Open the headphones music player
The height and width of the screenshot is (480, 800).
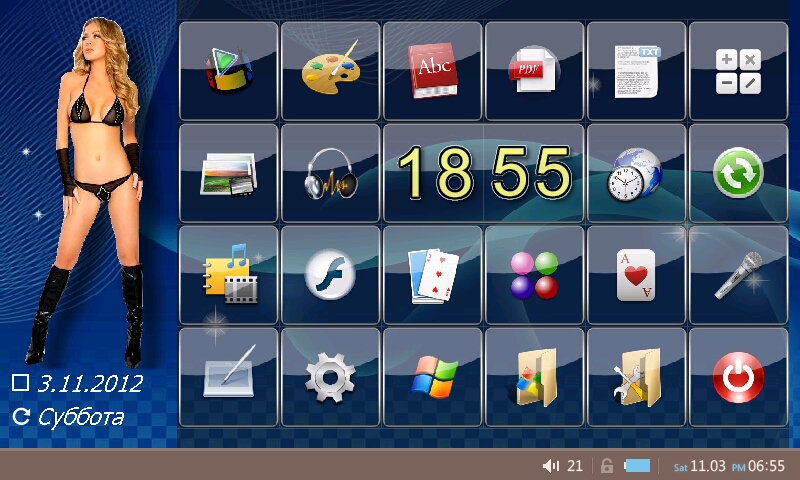click(x=331, y=173)
